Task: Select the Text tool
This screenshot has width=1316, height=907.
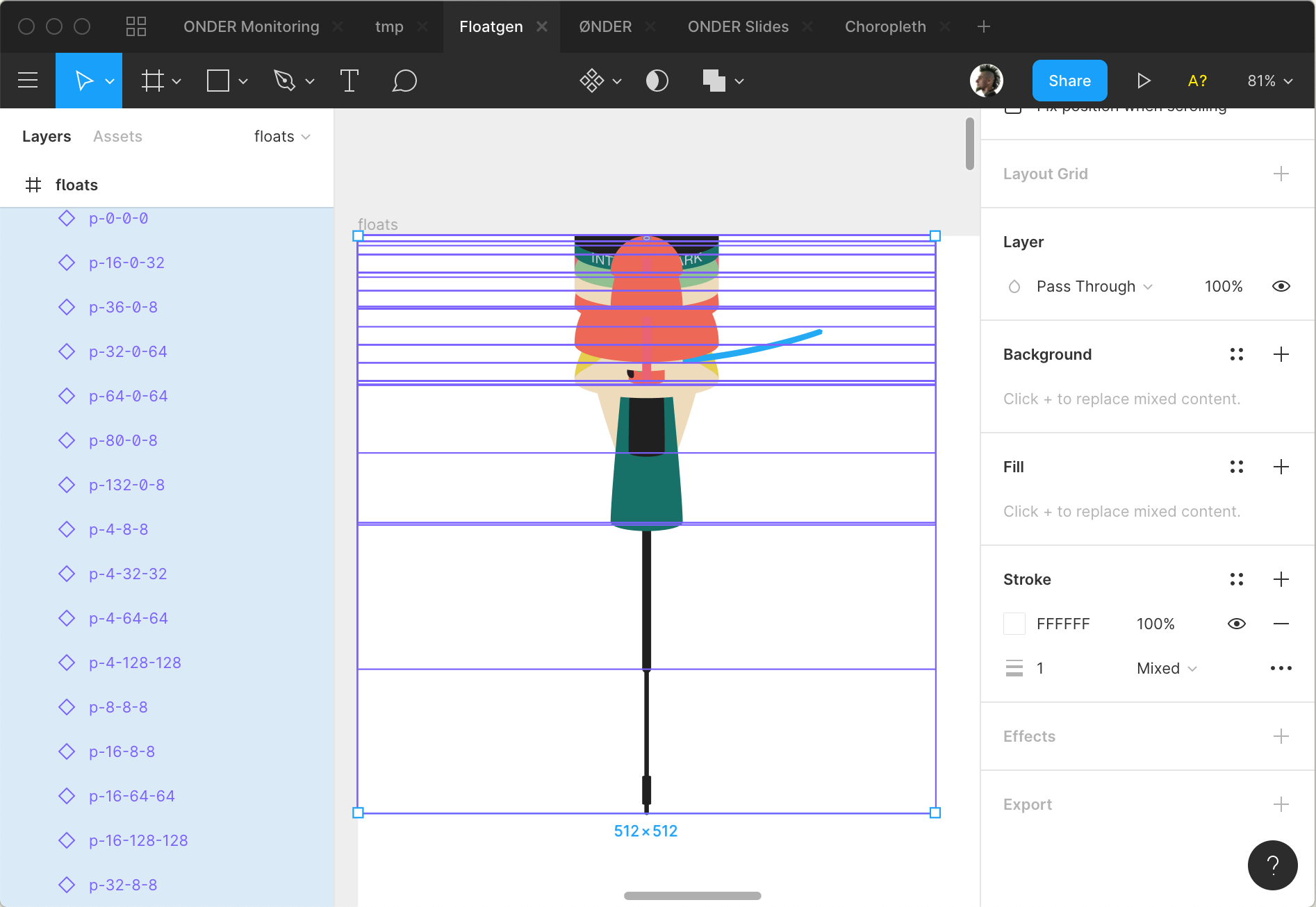Action: pyautogui.click(x=349, y=81)
